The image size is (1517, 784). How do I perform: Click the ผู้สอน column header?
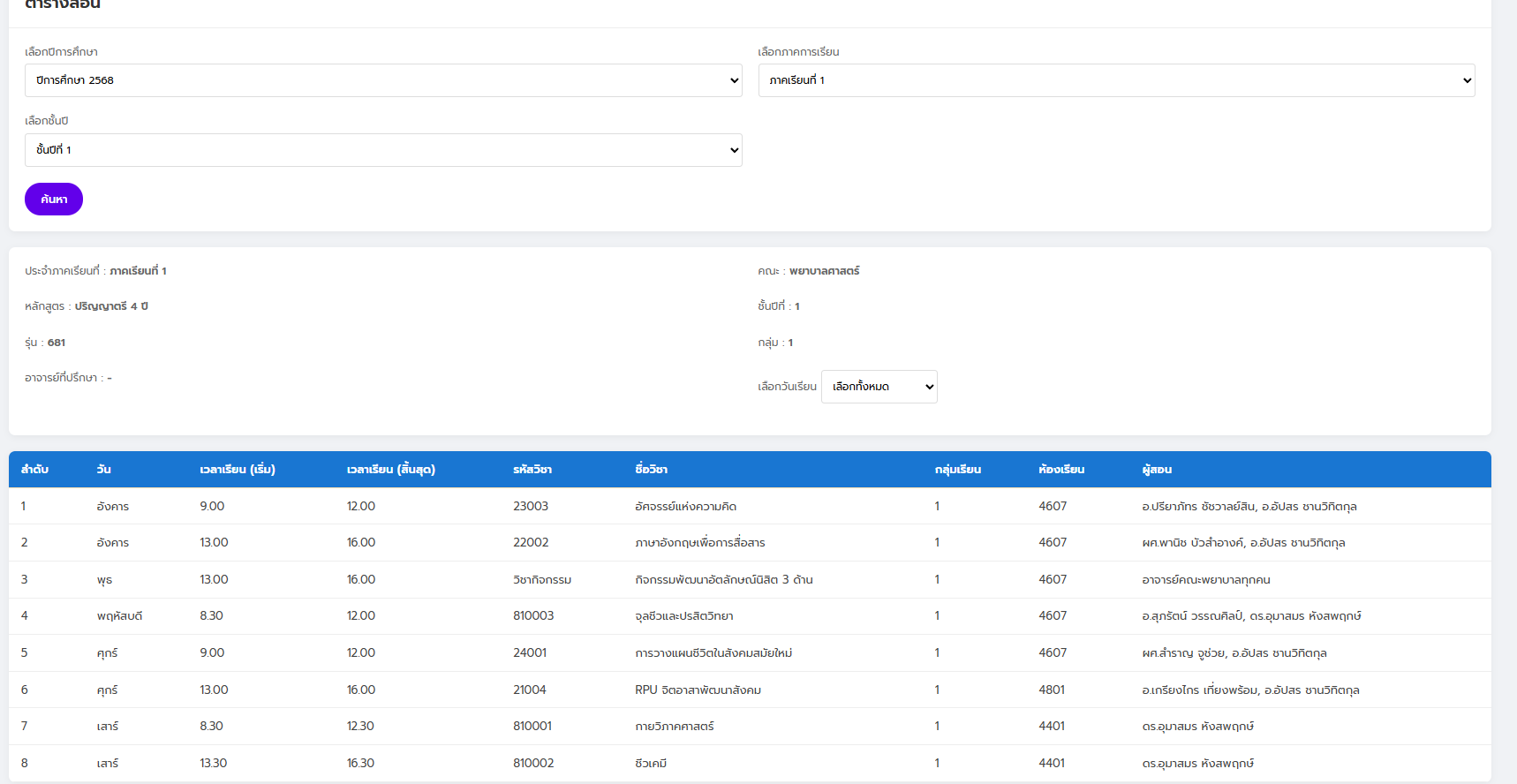pos(1157,470)
